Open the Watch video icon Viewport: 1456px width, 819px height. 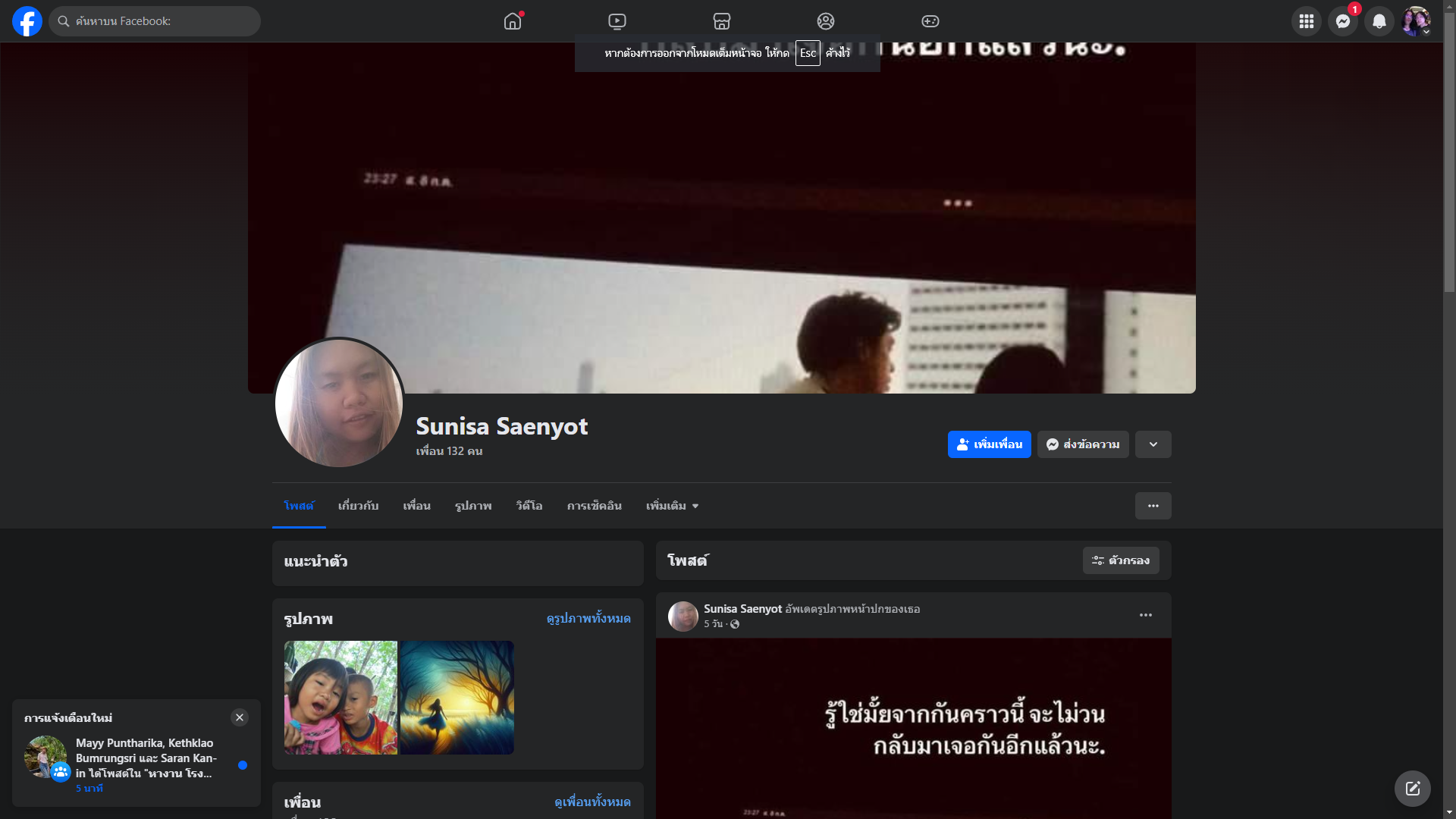point(617,21)
